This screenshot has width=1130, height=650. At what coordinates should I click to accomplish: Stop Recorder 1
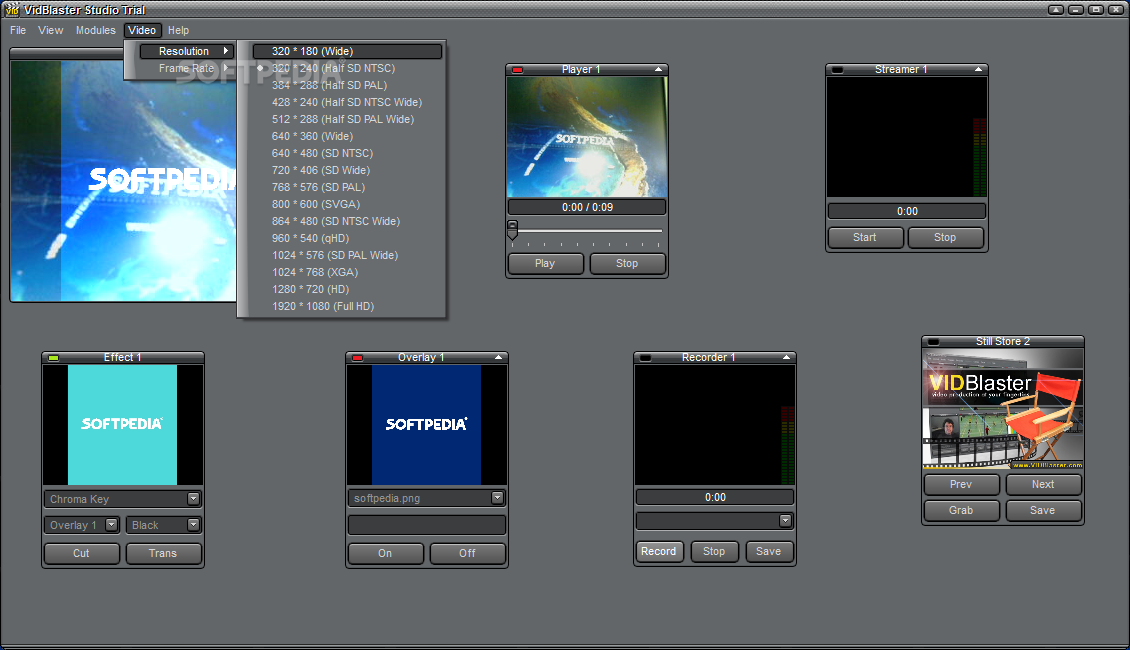coord(714,551)
